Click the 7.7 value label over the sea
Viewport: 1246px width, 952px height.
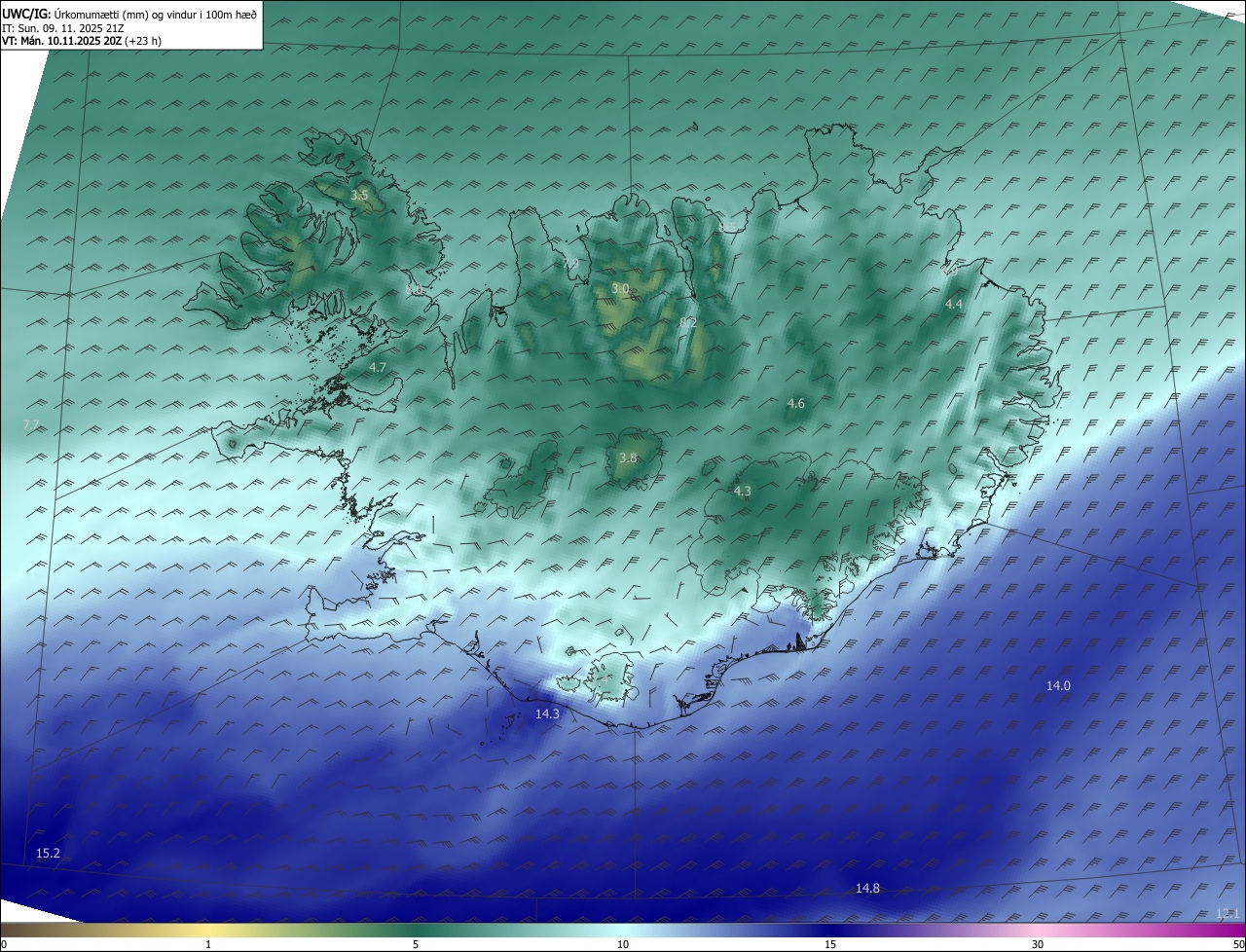(x=31, y=425)
